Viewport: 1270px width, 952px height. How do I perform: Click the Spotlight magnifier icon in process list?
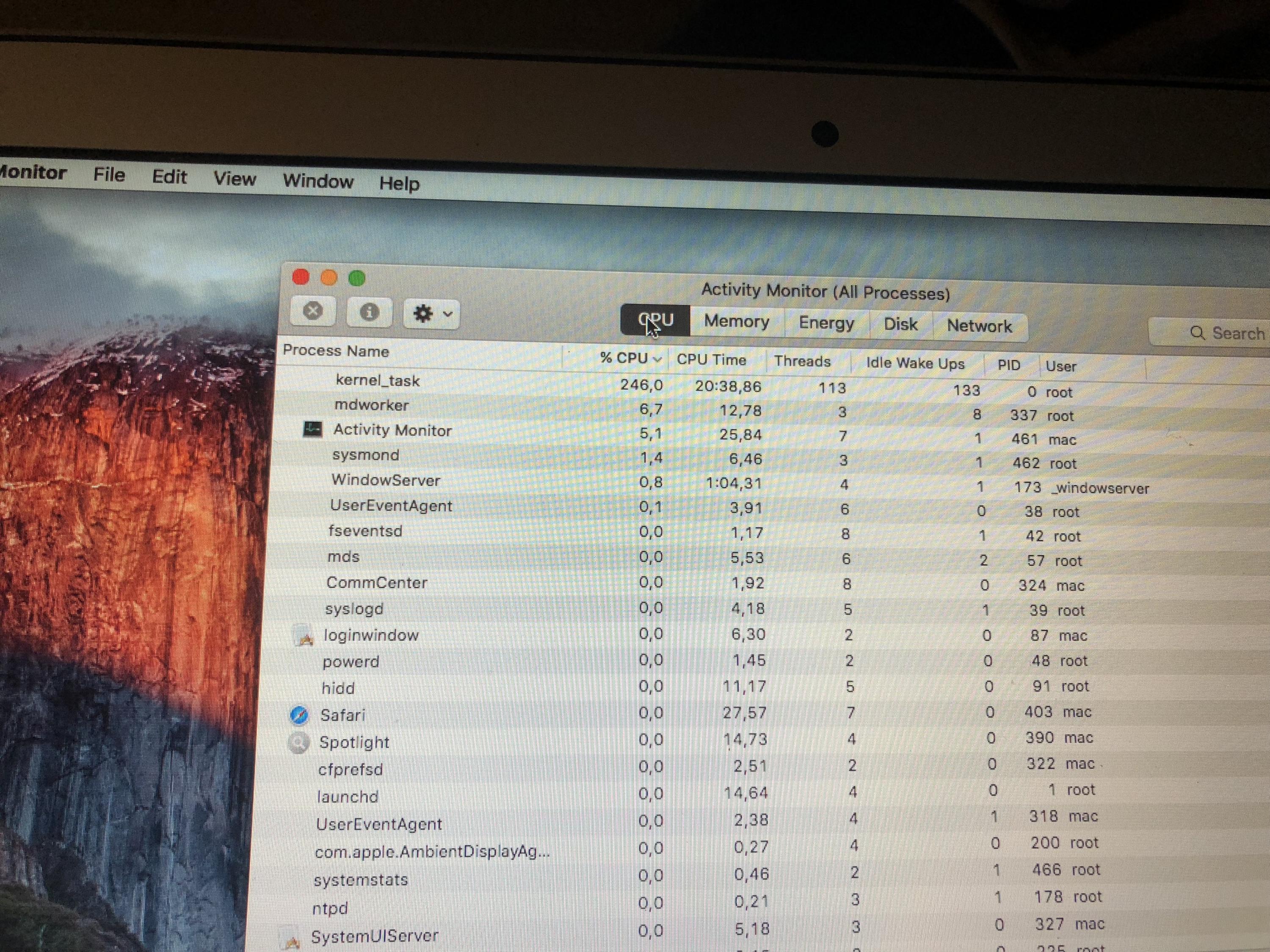[x=298, y=743]
